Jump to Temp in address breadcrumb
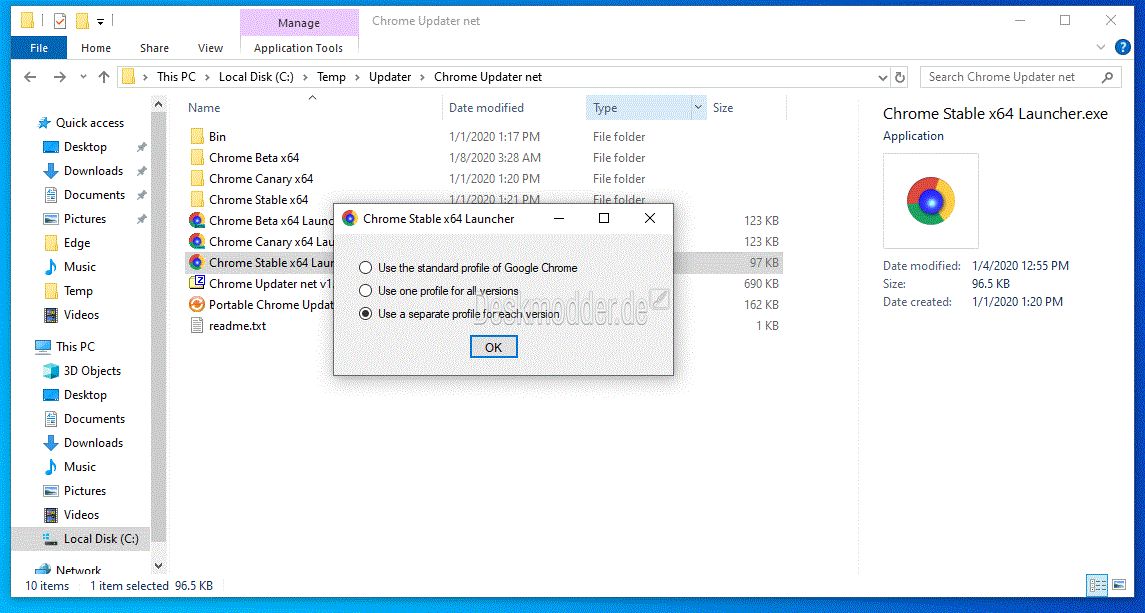This screenshot has width=1145, height=613. 332,77
